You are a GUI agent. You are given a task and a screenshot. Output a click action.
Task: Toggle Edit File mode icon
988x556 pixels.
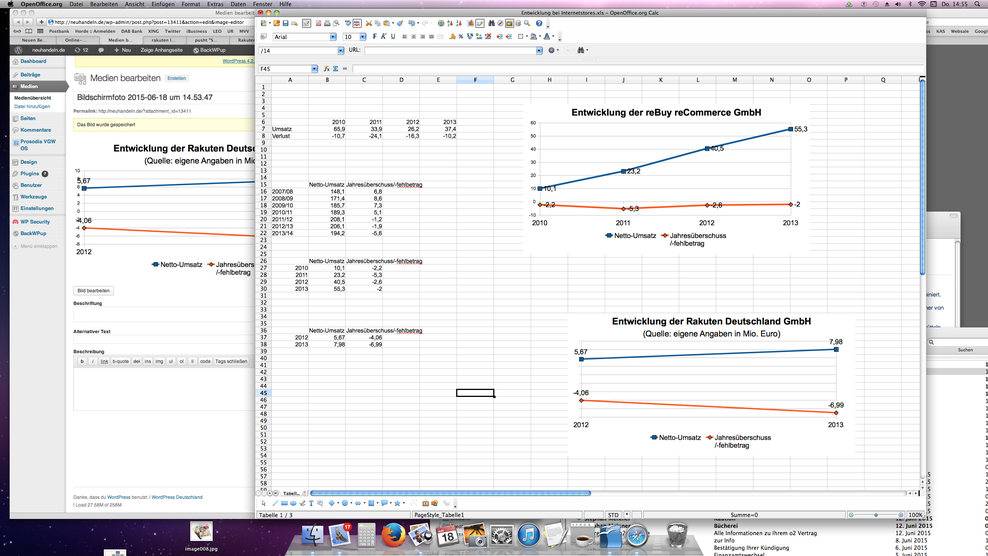coord(306,23)
